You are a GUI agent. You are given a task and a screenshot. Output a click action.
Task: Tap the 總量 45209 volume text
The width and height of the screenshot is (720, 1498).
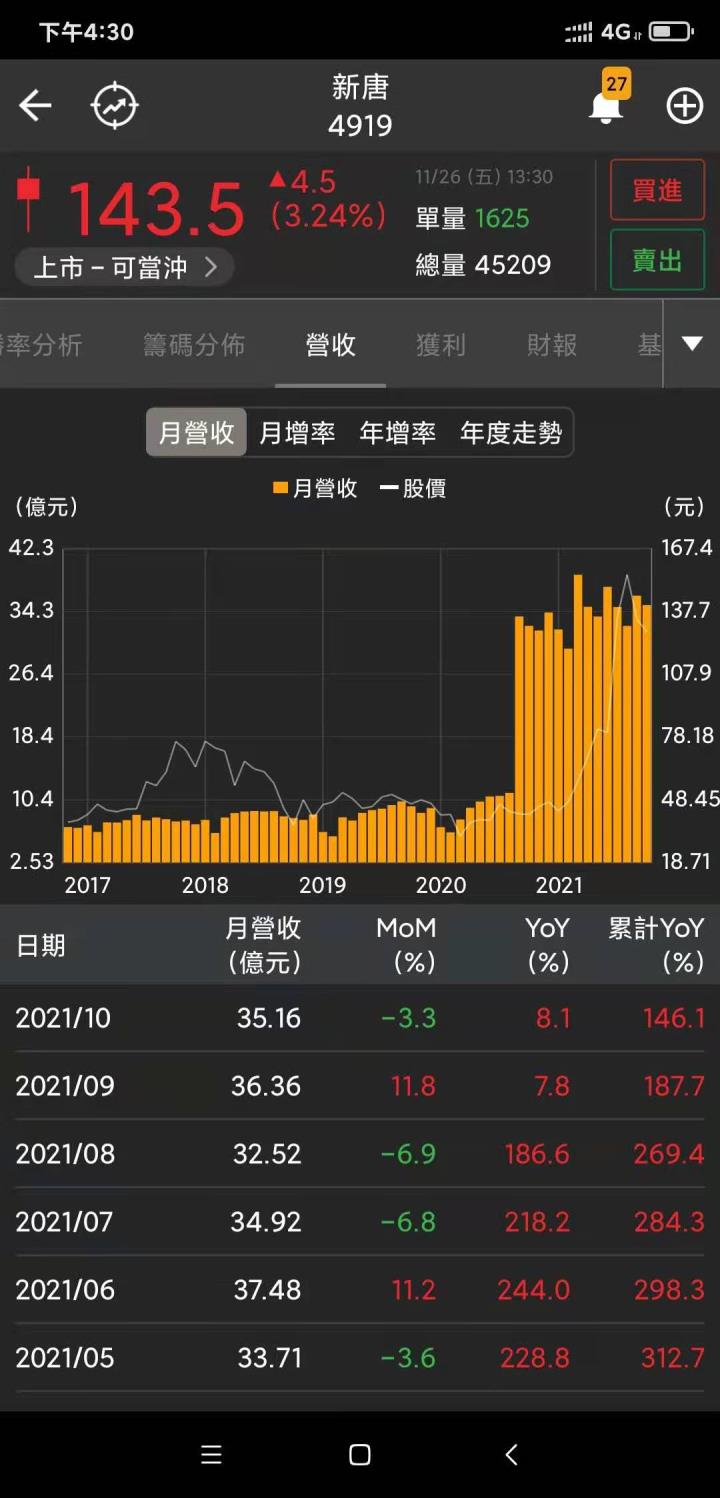point(484,265)
